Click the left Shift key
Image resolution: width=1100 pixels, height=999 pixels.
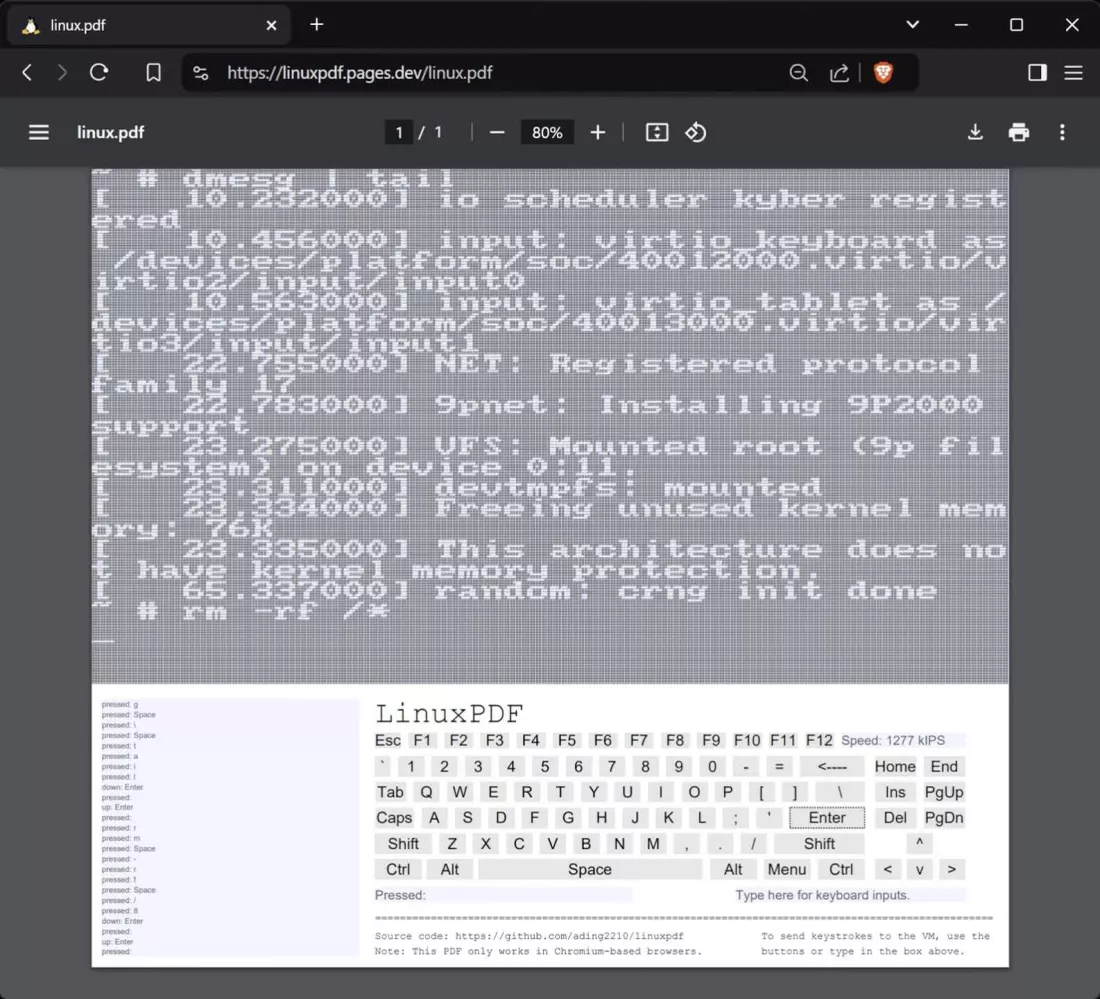click(x=403, y=844)
